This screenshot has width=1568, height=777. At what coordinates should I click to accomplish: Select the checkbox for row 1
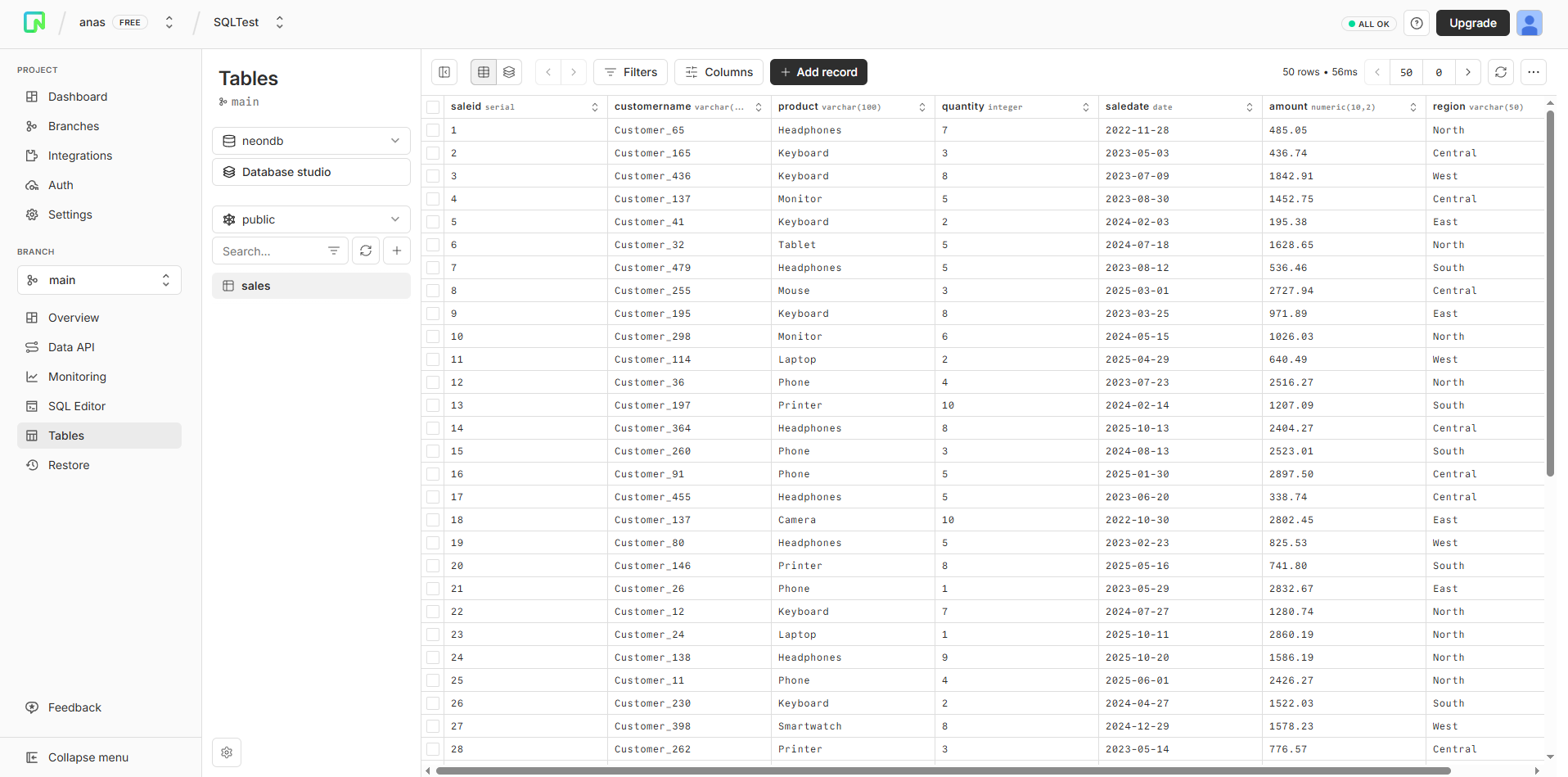coord(433,130)
